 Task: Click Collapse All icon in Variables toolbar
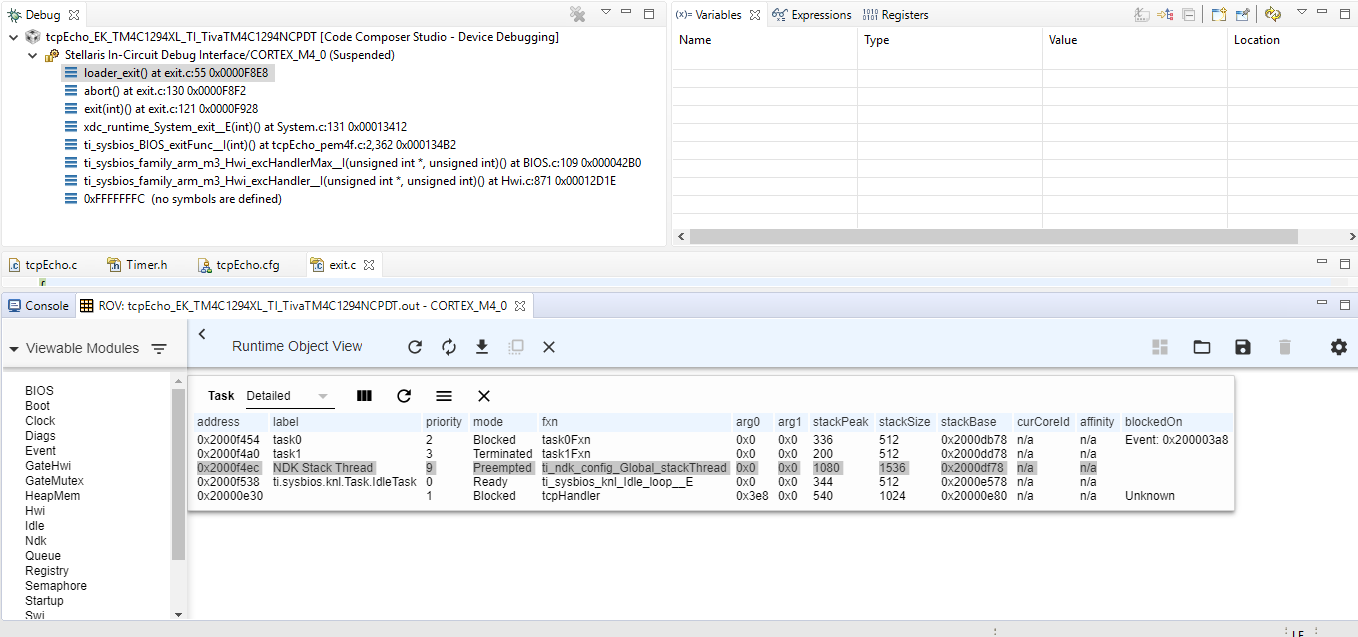click(x=1188, y=14)
